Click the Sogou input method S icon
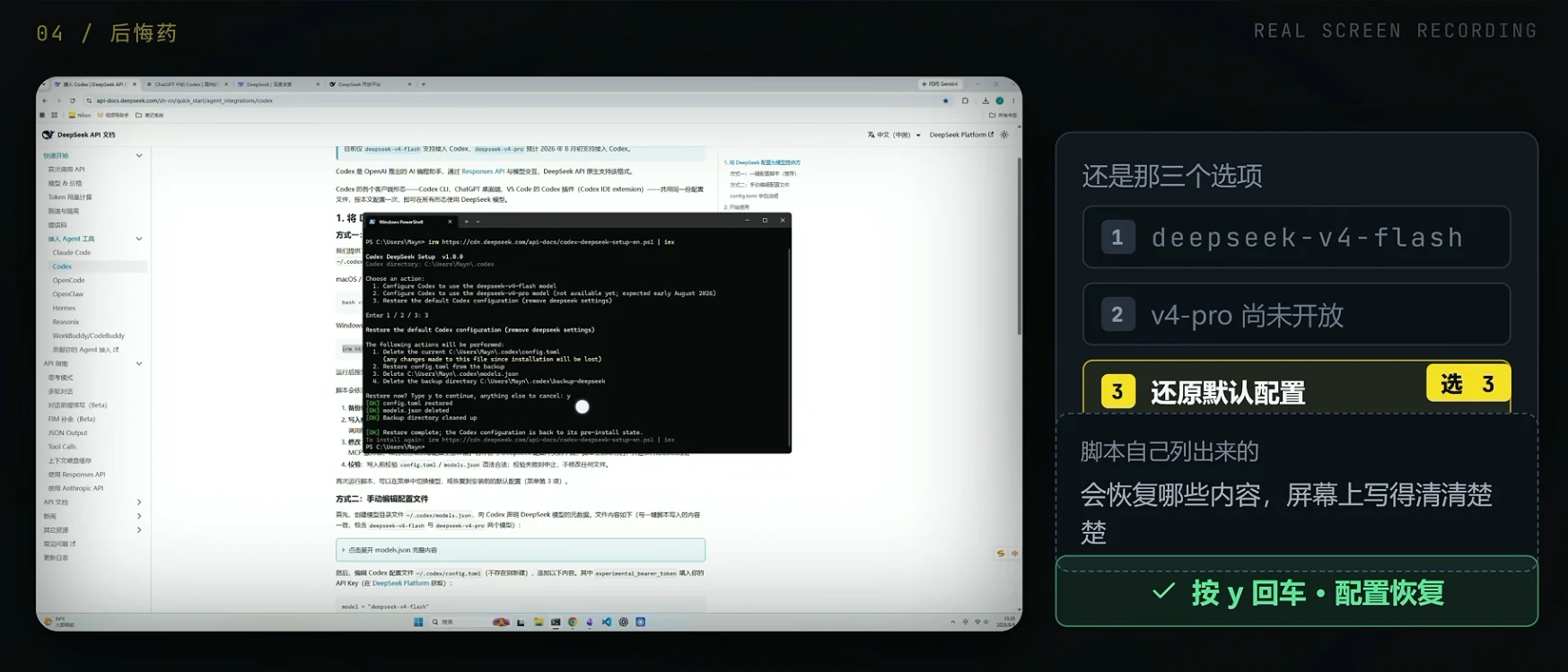1568x672 pixels. pos(1001,554)
